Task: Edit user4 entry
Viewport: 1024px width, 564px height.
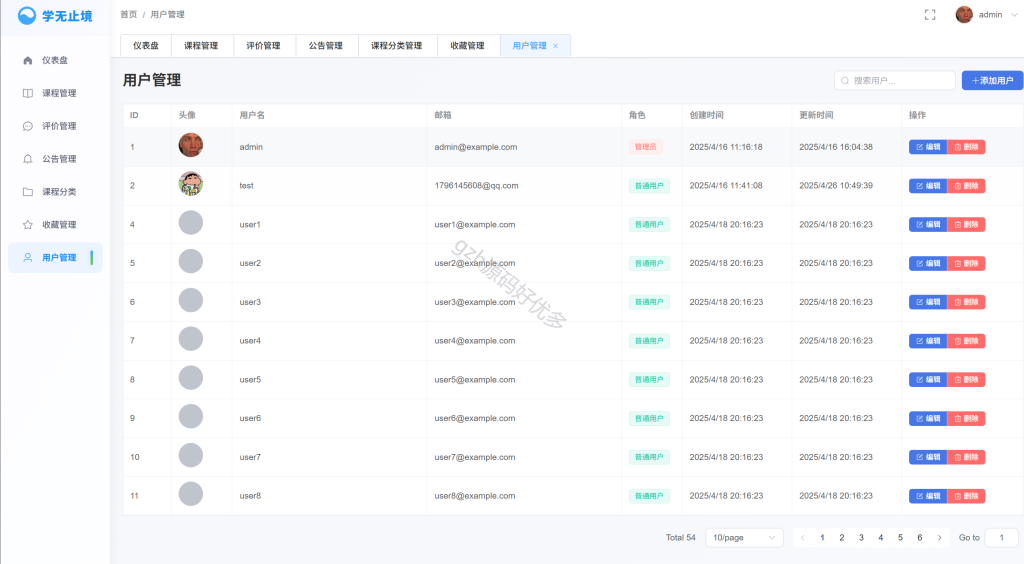Action: coord(927,341)
